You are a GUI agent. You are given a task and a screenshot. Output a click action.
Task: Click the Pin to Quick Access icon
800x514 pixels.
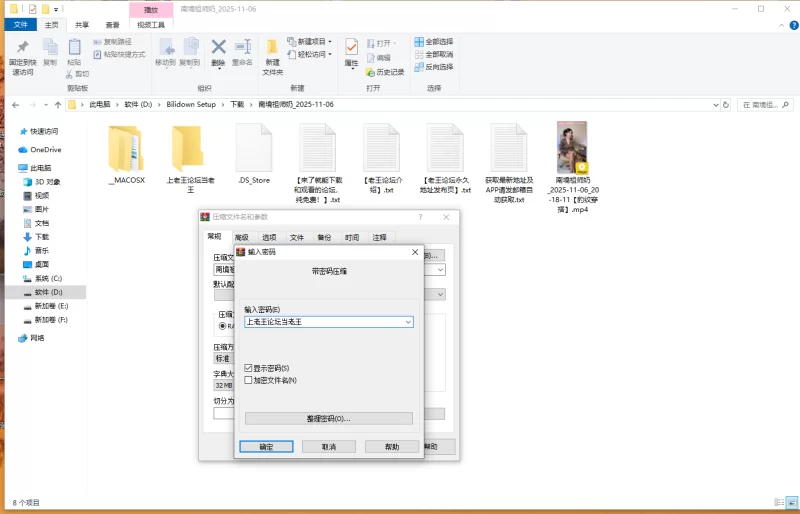coord(22,51)
